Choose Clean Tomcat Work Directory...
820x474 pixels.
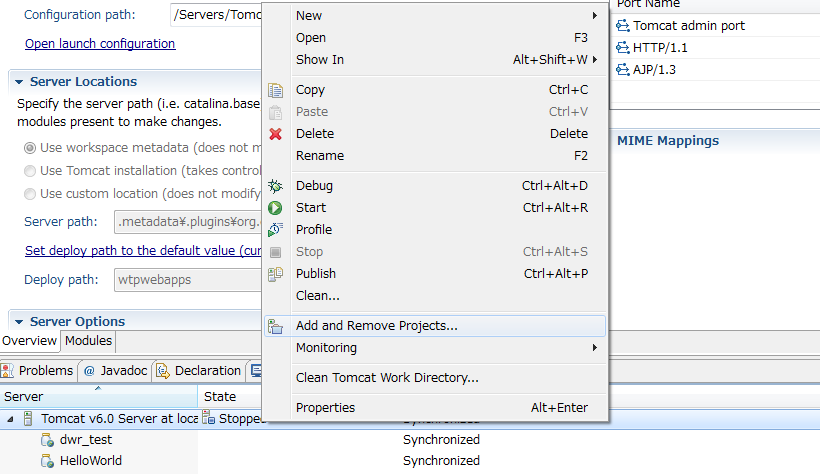point(435,378)
